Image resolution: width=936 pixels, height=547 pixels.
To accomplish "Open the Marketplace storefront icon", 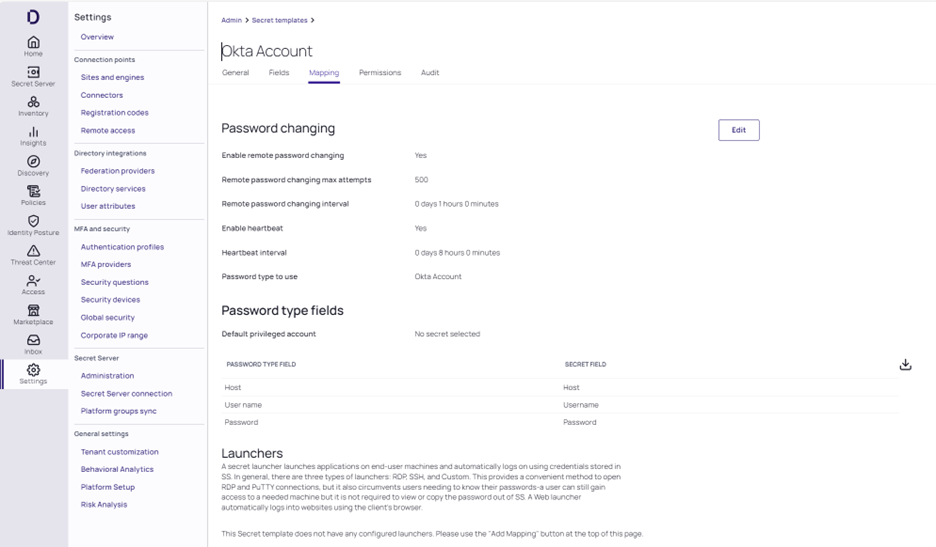I will click(33, 311).
